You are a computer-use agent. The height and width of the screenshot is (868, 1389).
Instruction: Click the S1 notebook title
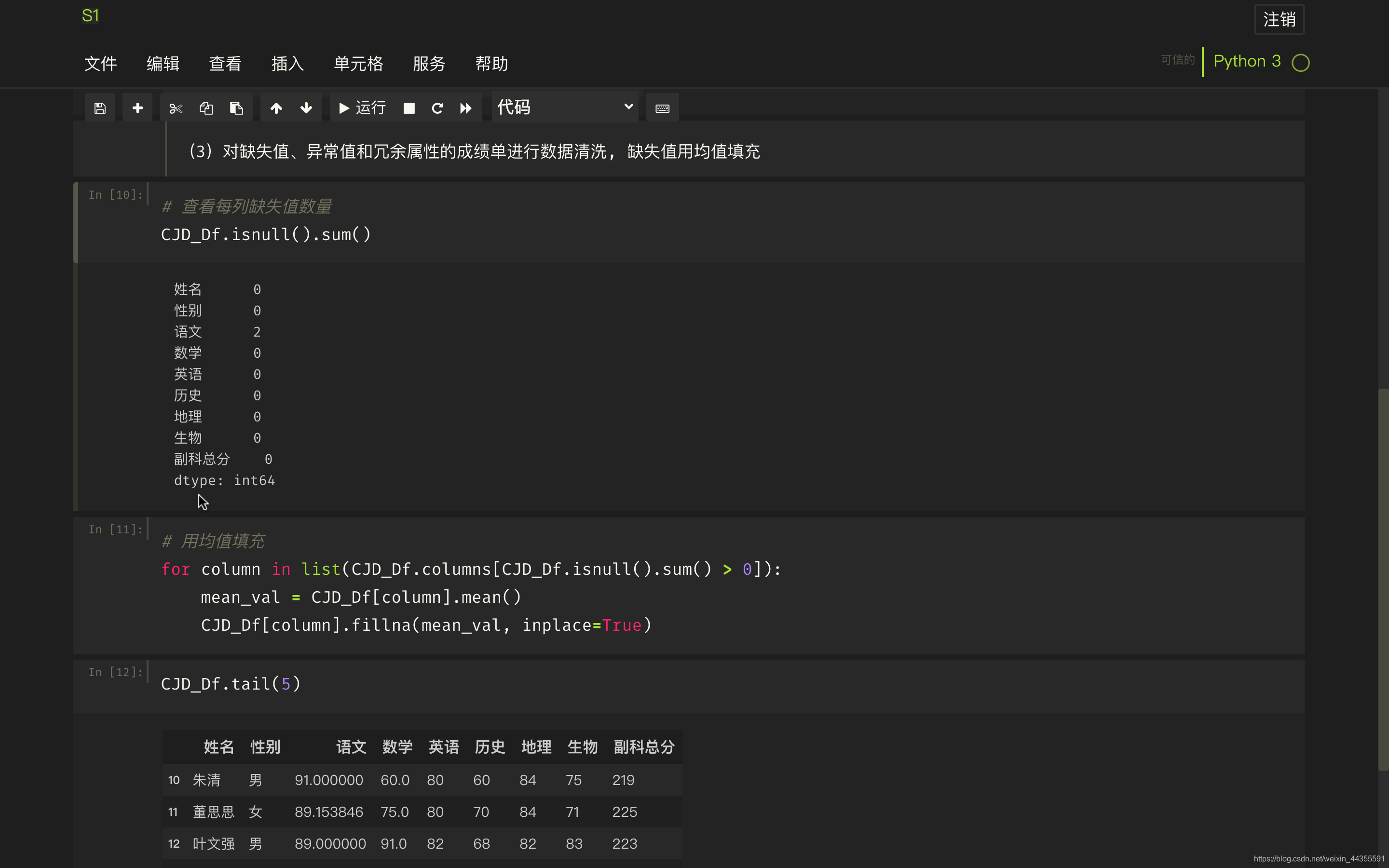pos(91,15)
